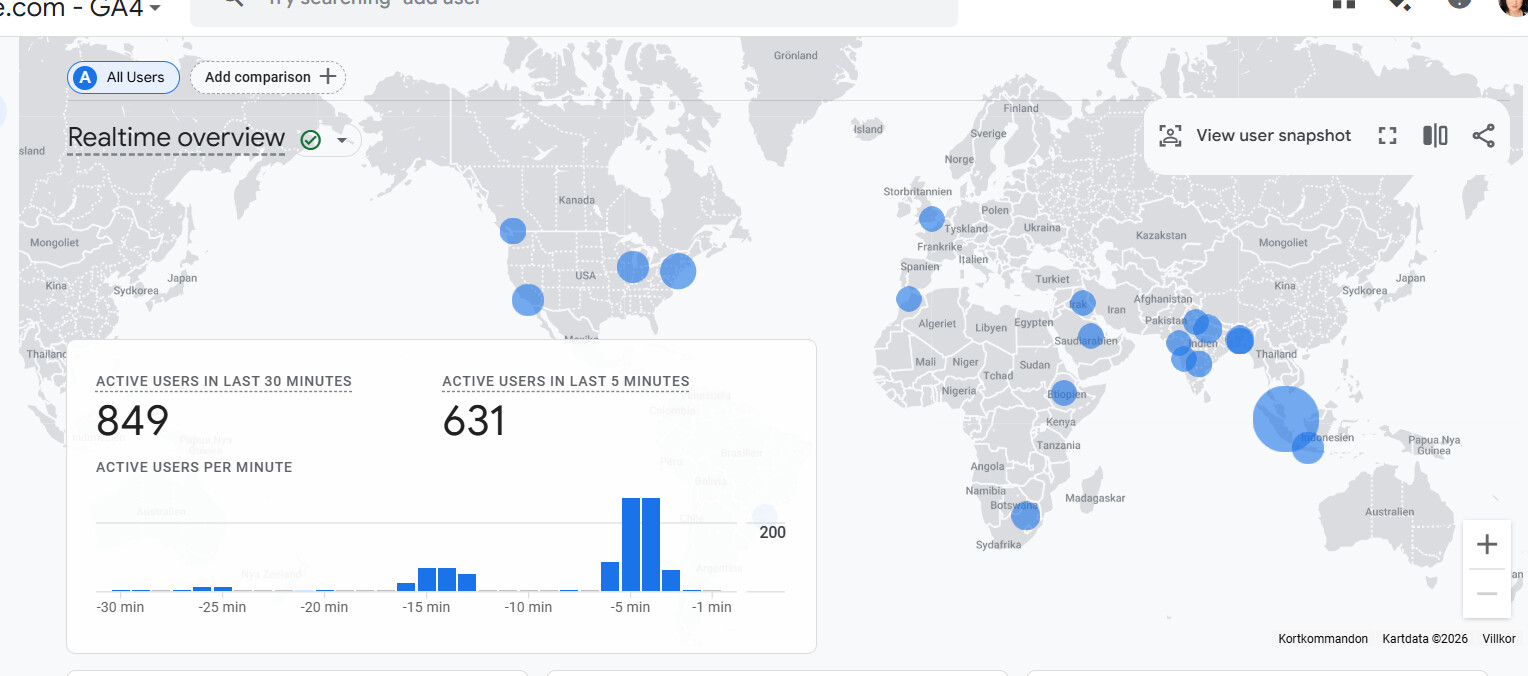1528x676 pixels.
Task: Click the Kartdata ©2026 map attribution text
Action: click(x=1425, y=638)
